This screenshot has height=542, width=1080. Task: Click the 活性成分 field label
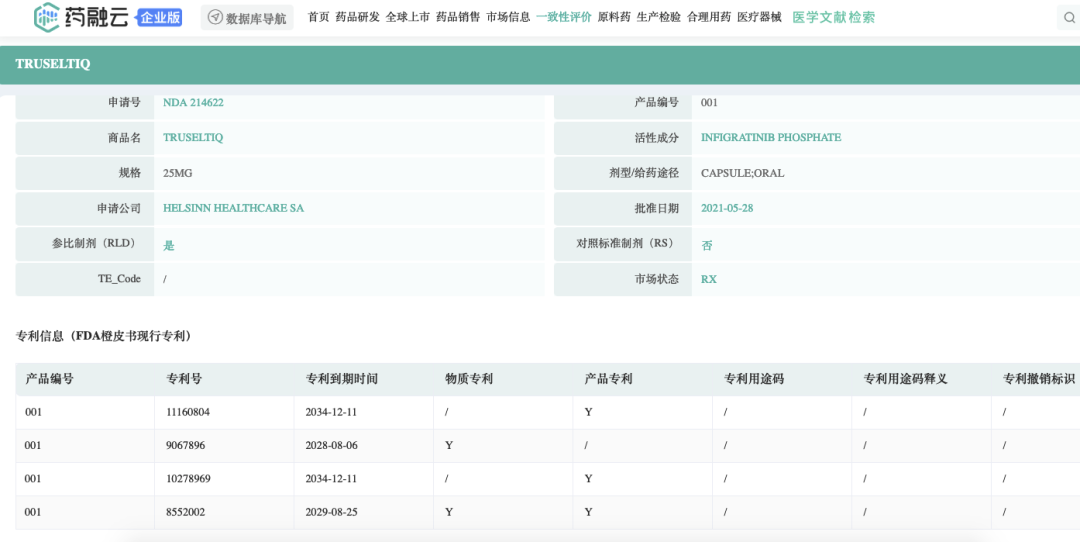(x=656, y=138)
